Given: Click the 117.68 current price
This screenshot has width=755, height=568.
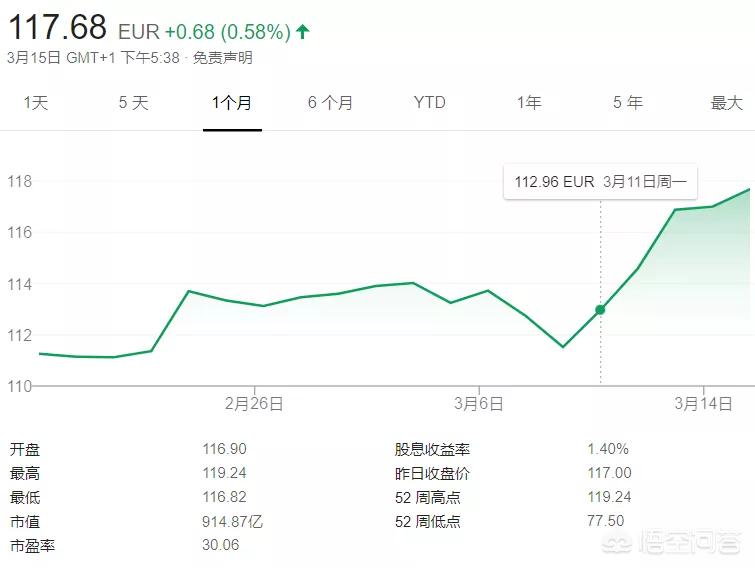Looking at the screenshot, I should pyautogui.click(x=57, y=27).
